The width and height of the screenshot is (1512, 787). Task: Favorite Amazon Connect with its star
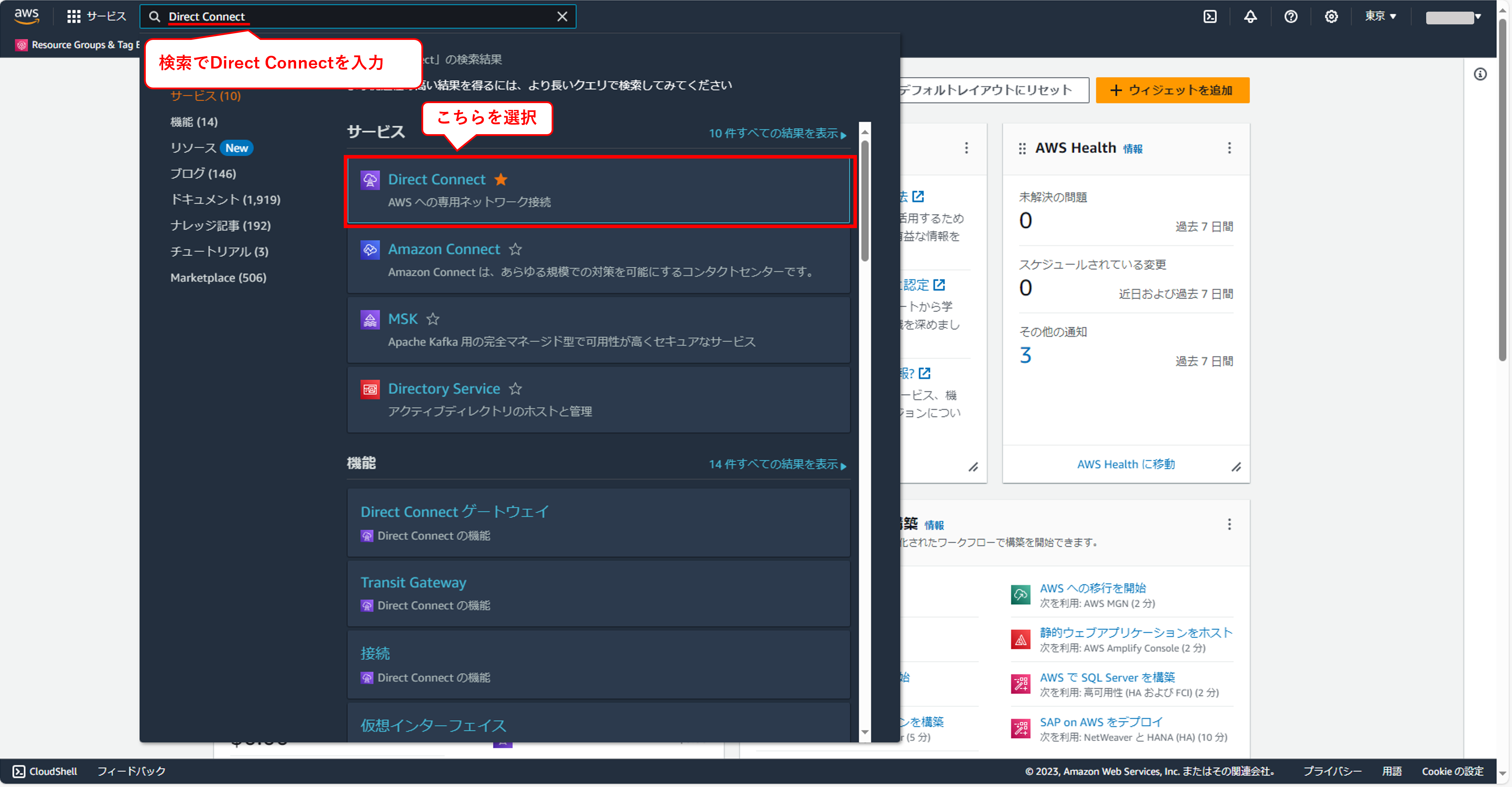[x=515, y=250]
